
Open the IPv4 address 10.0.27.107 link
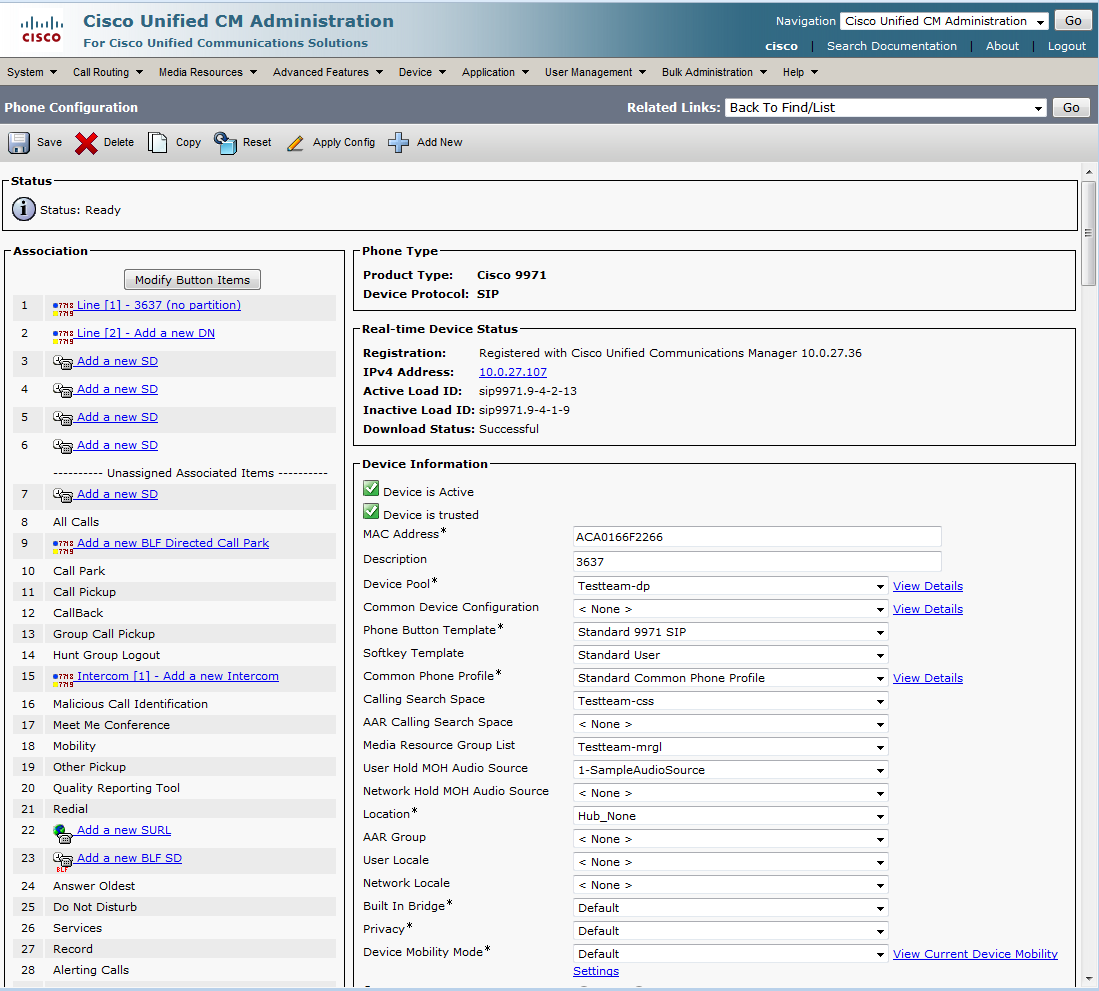(512, 372)
